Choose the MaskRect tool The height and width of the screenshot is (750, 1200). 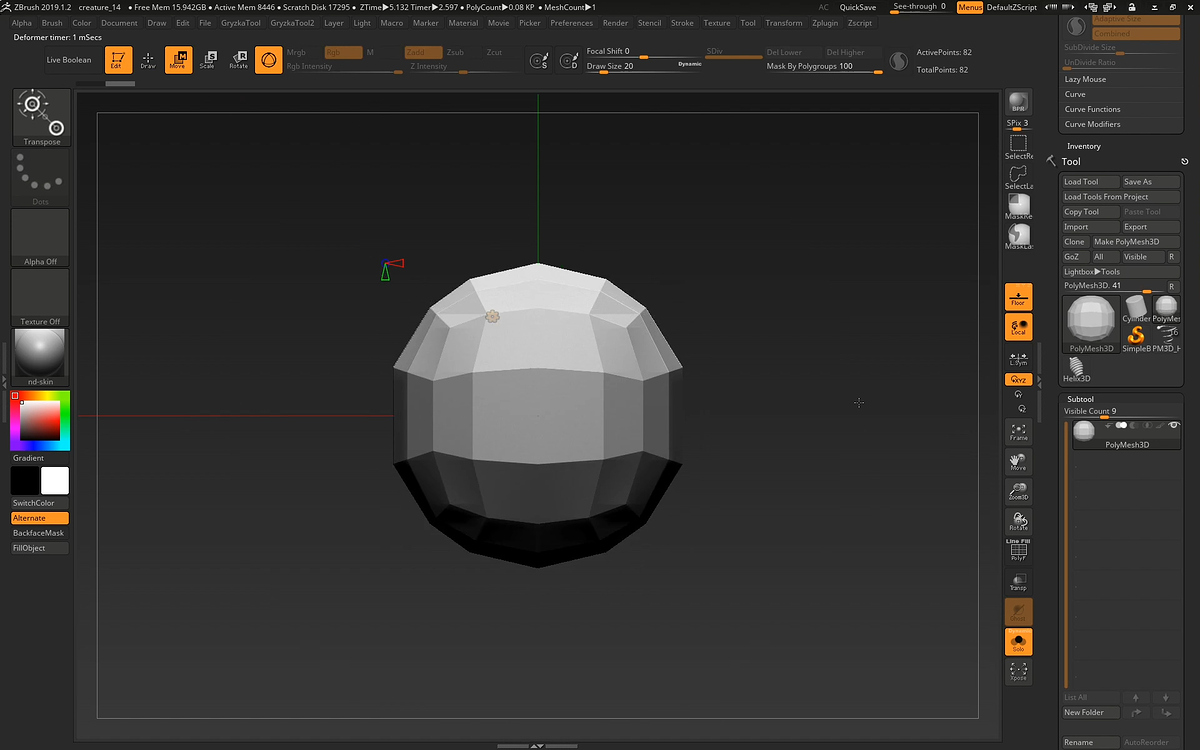[x=1018, y=207]
